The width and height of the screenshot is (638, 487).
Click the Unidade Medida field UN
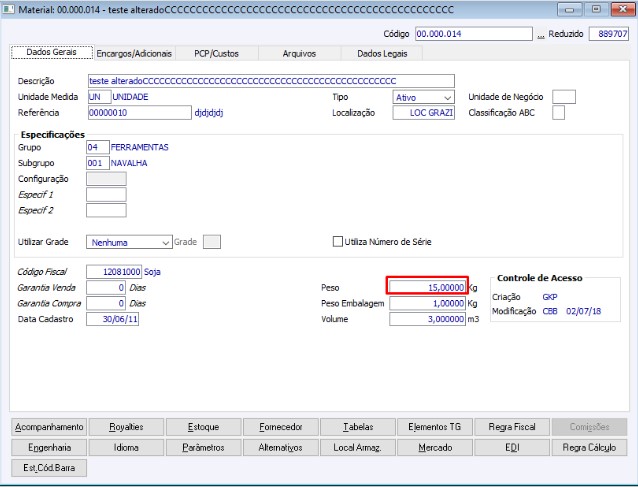[99, 97]
